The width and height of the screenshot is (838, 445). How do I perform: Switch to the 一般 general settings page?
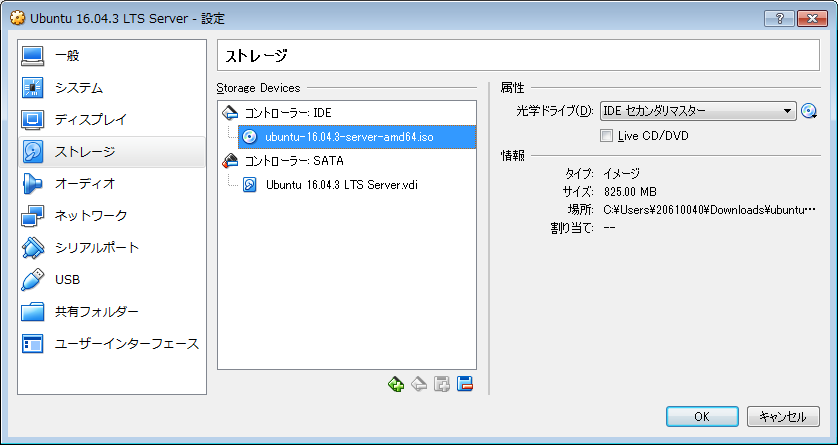66,56
